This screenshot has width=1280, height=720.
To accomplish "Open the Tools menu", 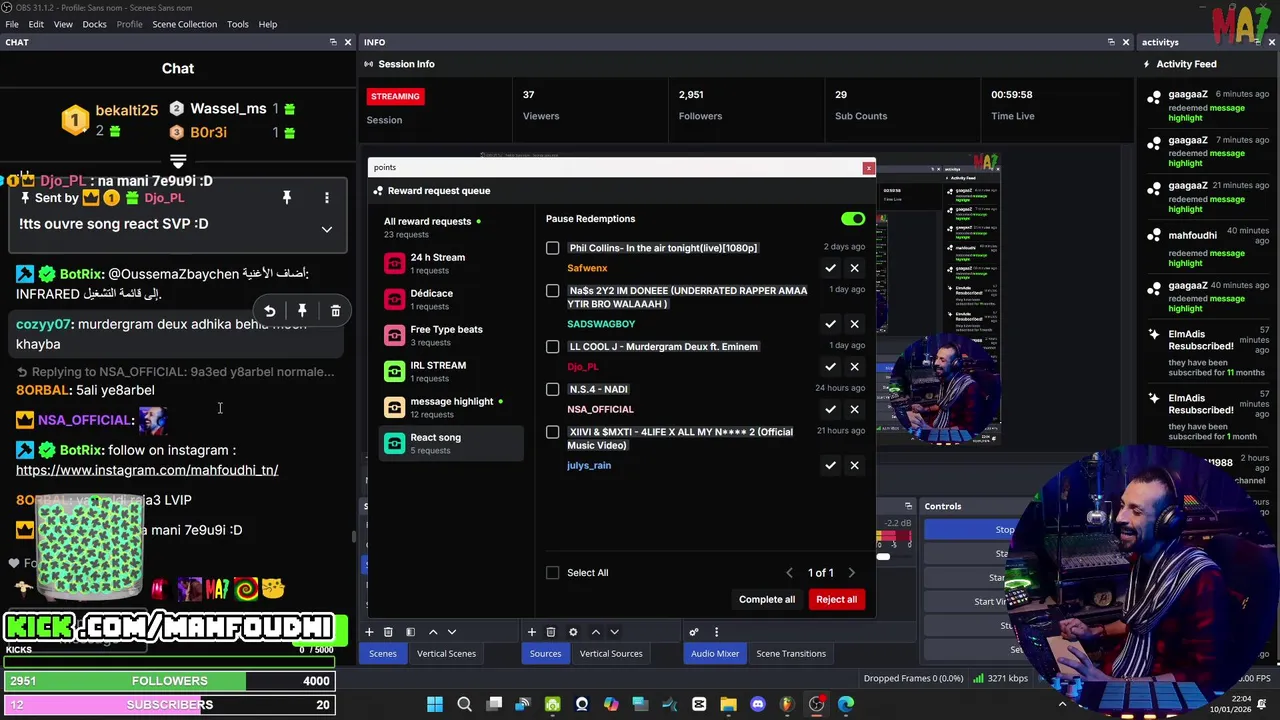I will click(x=237, y=24).
